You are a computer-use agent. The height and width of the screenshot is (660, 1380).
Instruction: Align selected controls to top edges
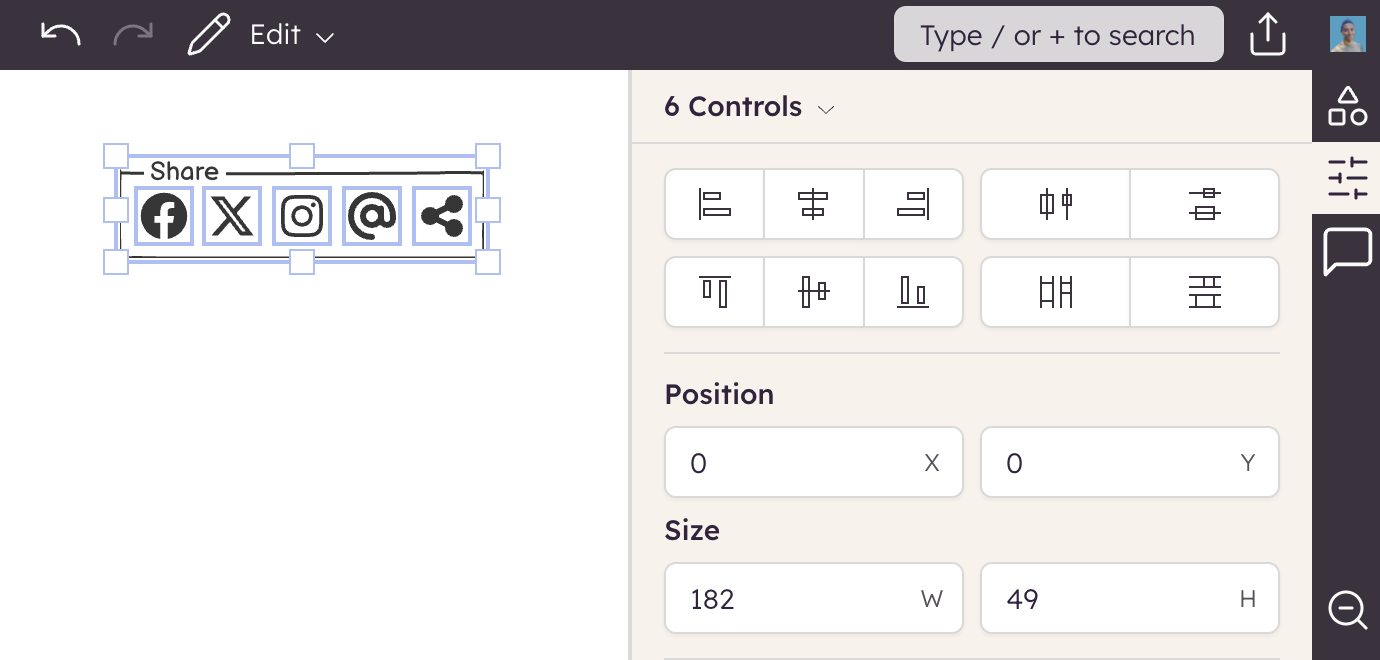714,292
